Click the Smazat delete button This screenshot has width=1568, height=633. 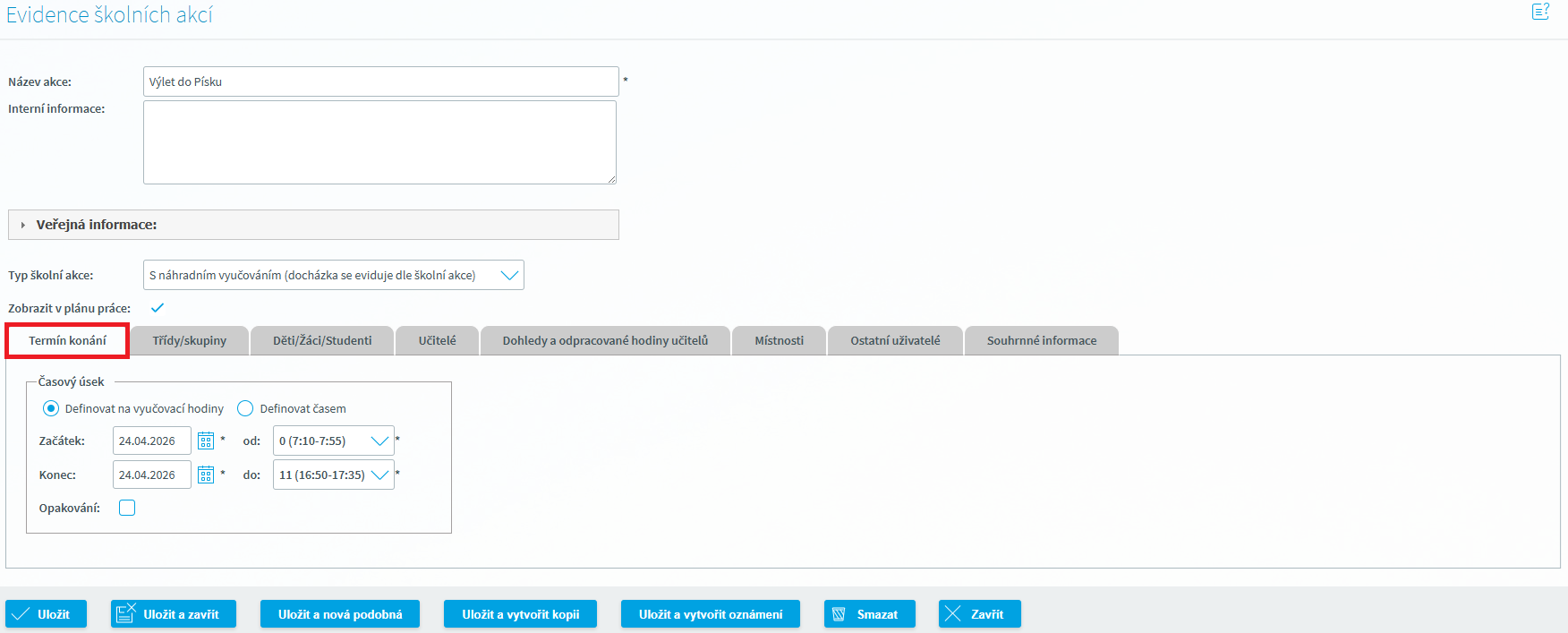click(x=869, y=614)
